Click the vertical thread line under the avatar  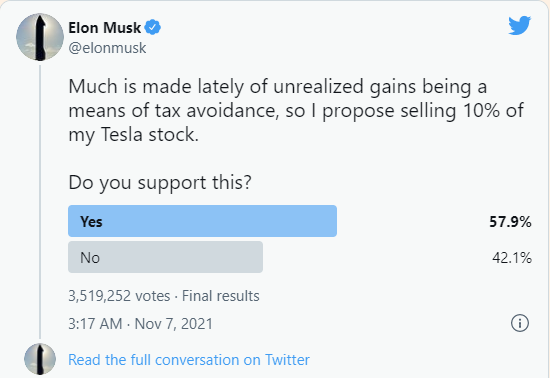tap(40, 202)
